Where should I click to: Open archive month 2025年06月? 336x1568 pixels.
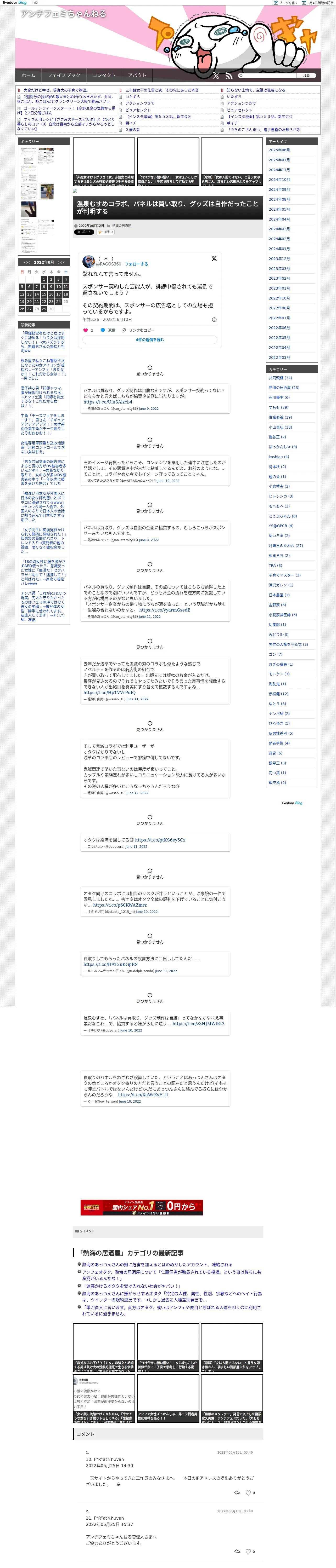[279, 150]
